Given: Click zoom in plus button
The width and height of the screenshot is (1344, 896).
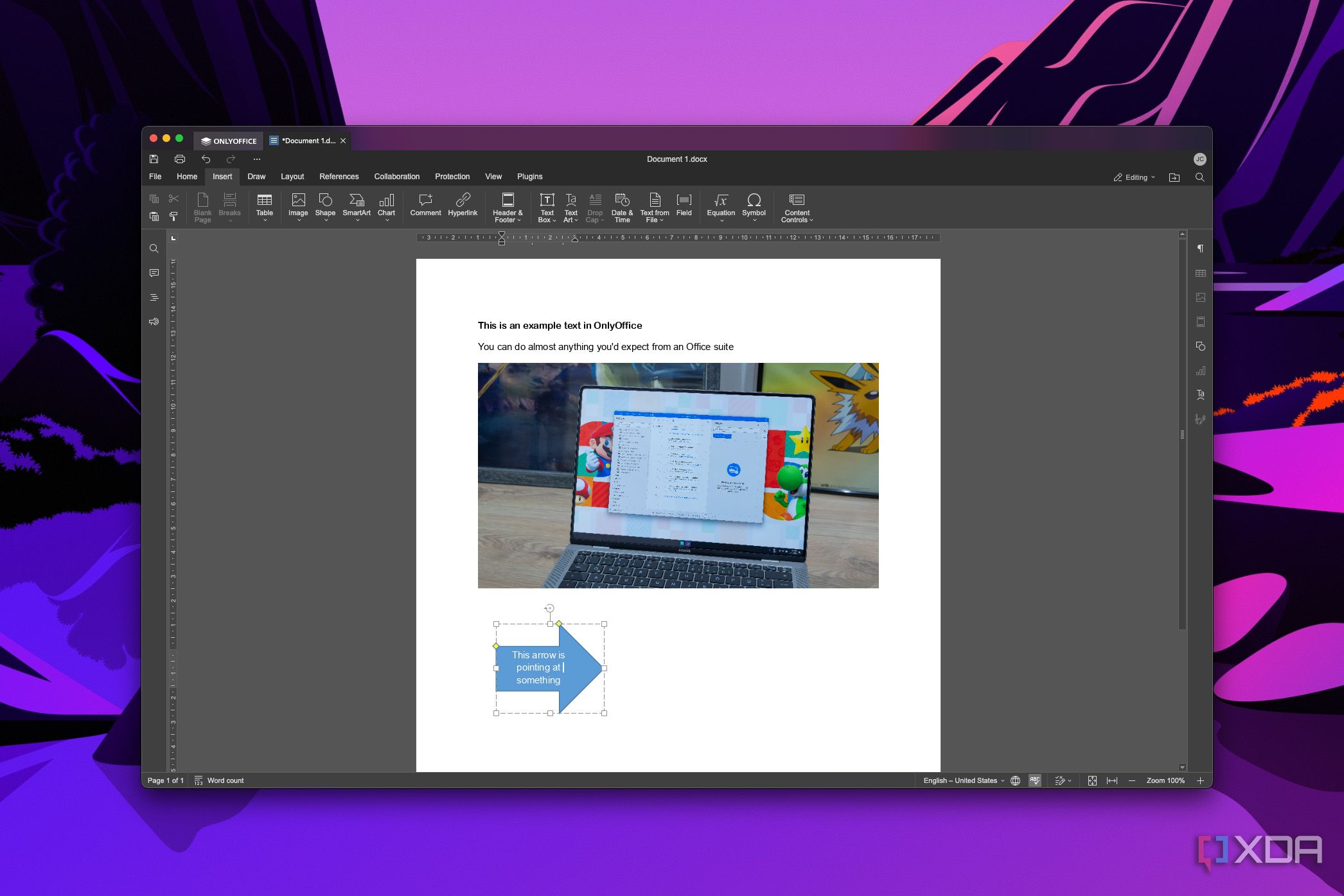Looking at the screenshot, I should point(1200,780).
